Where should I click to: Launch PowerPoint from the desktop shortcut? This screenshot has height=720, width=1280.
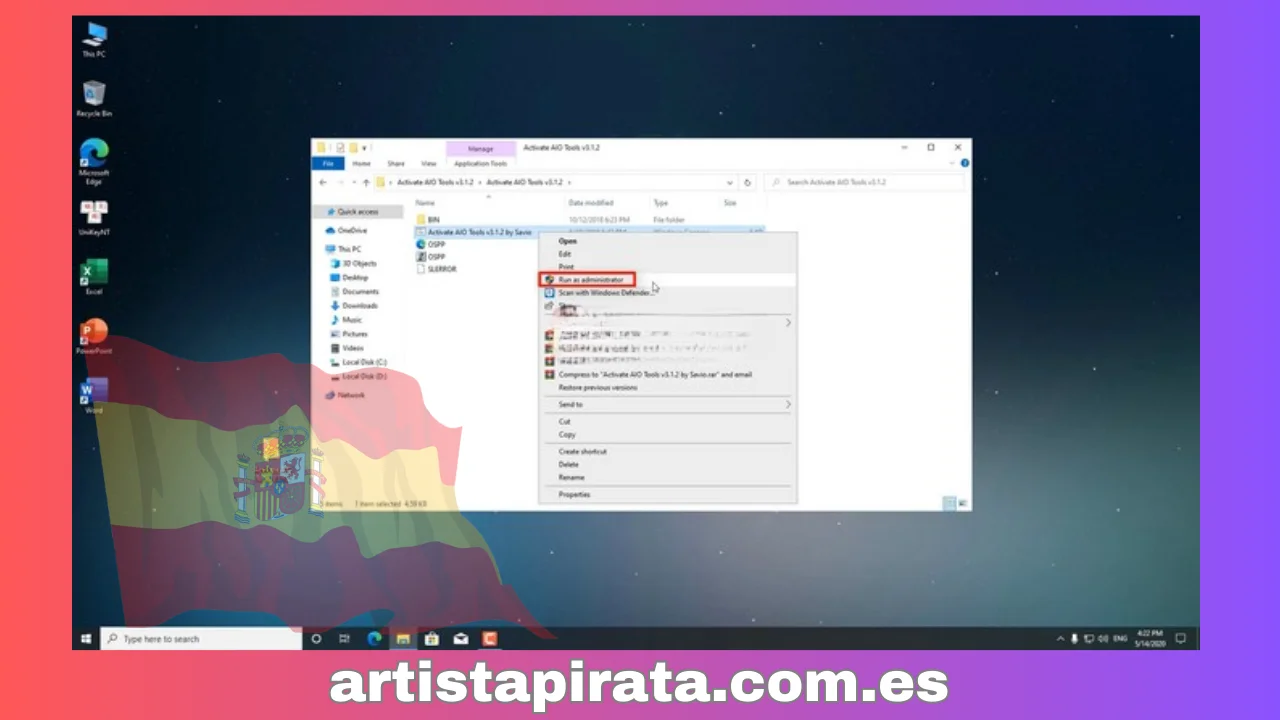pyautogui.click(x=94, y=337)
